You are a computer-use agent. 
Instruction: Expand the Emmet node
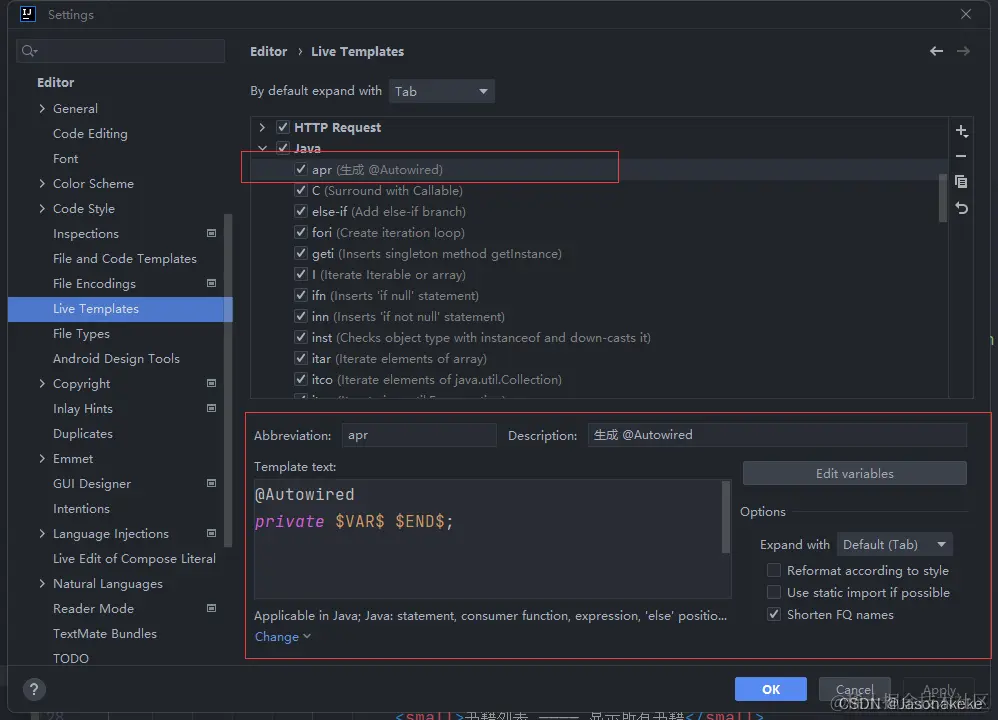[42, 458]
